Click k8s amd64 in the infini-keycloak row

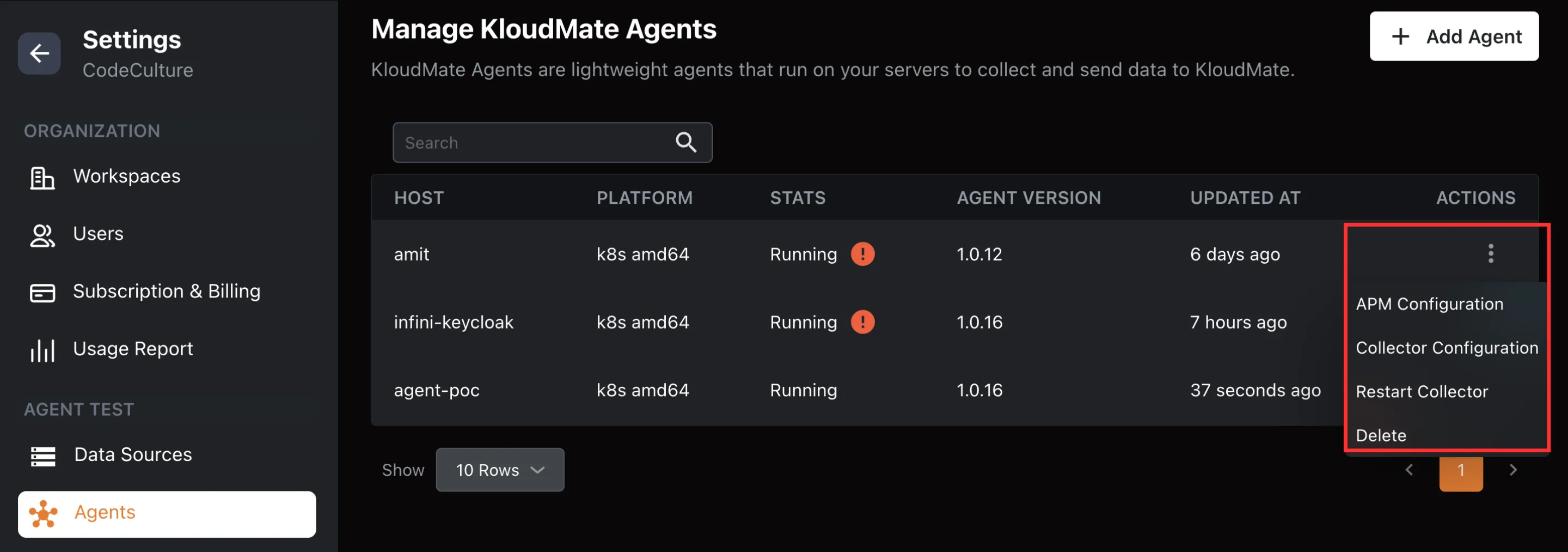(x=642, y=322)
